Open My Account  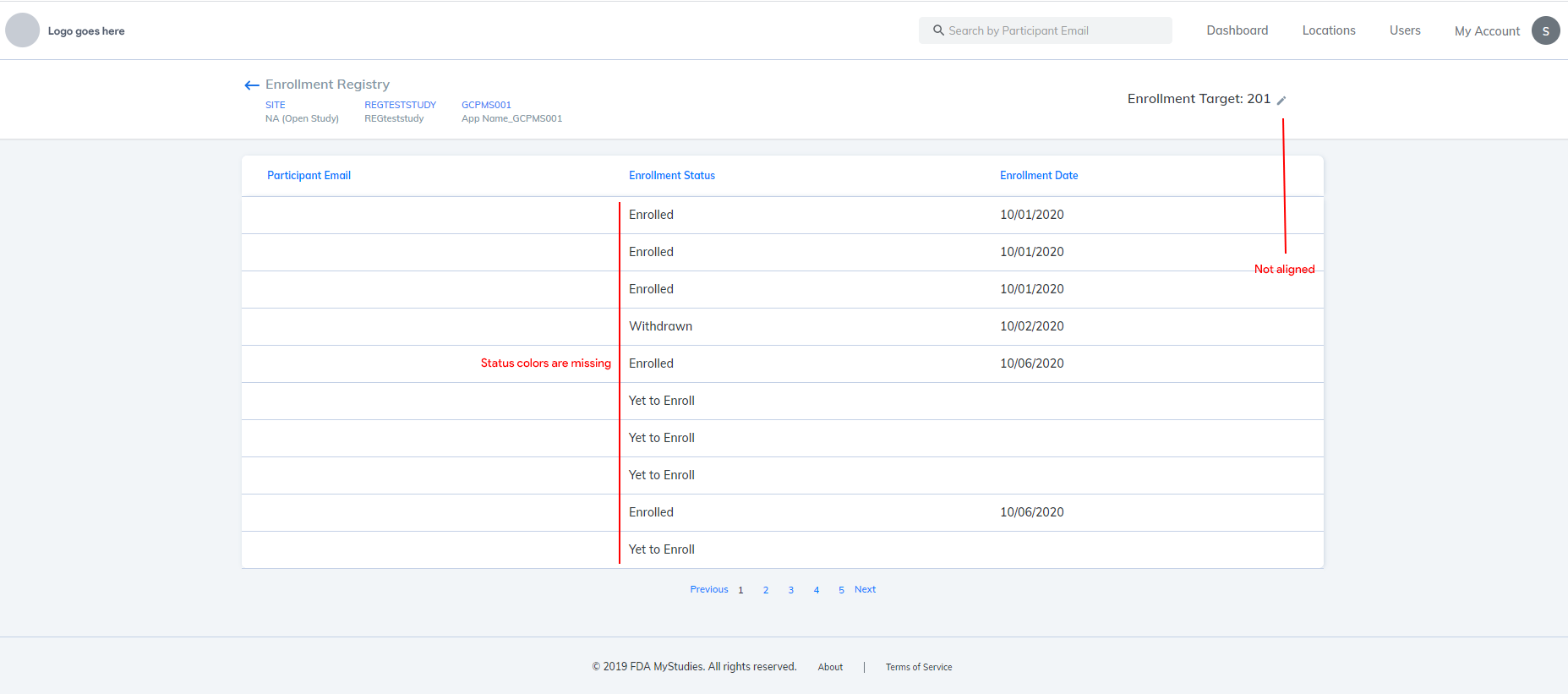click(1487, 31)
